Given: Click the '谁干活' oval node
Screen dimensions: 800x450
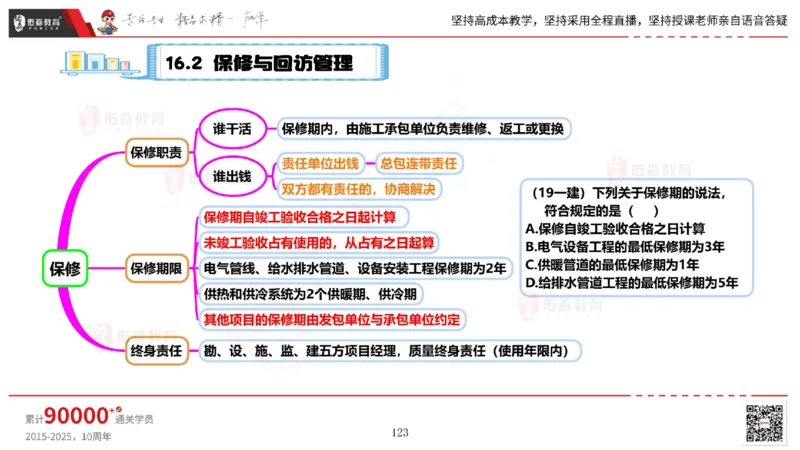Looking at the screenshot, I should (x=232, y=129).
